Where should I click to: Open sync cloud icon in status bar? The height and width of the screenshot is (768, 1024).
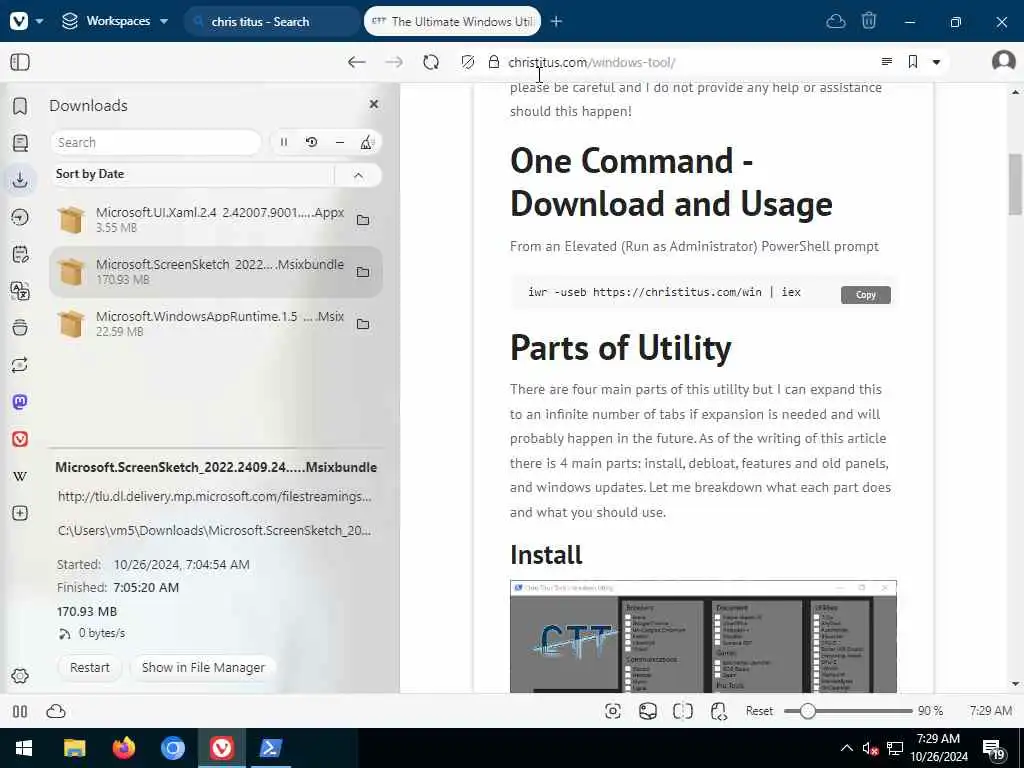(56, 711)
